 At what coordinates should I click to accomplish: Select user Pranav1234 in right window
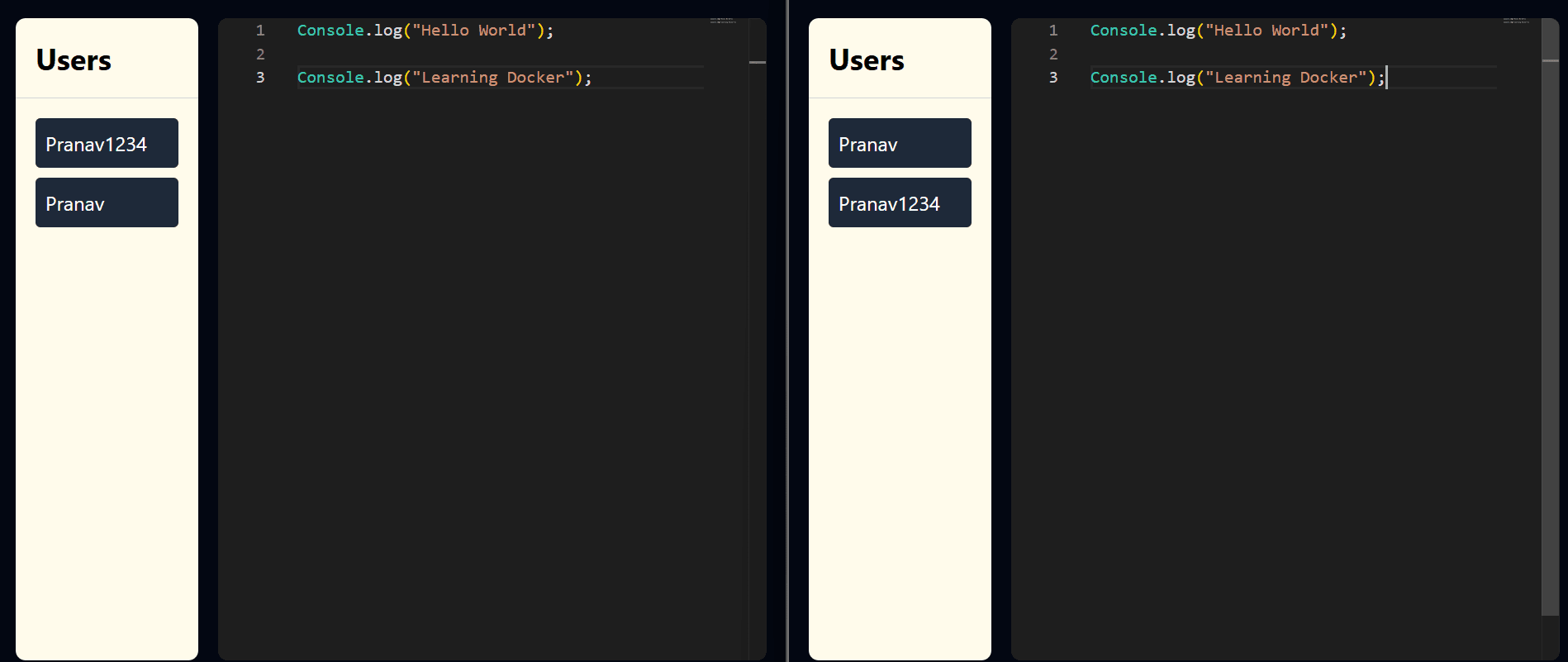click(x=900, y=202)
